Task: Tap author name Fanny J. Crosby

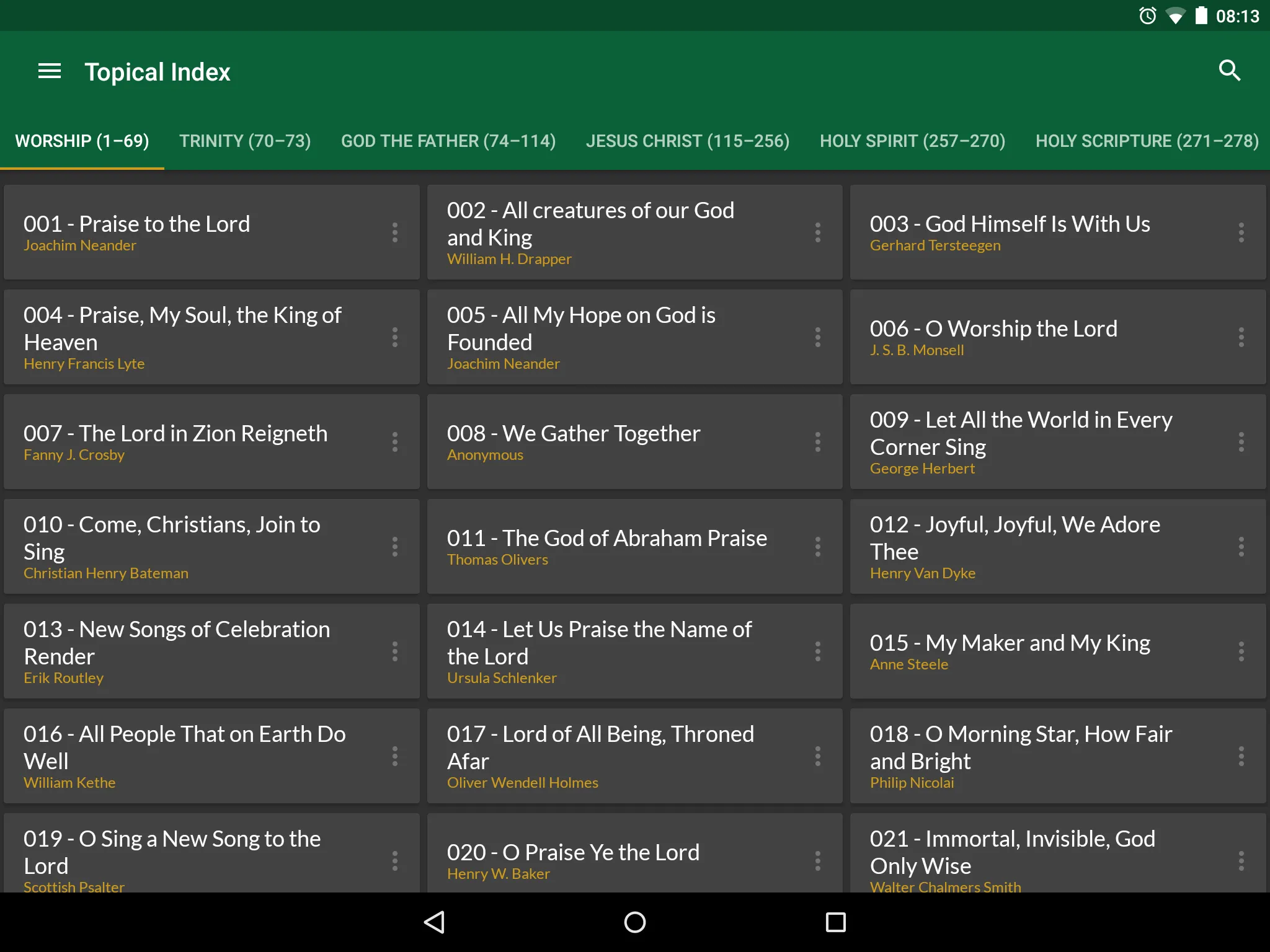Action: pyautogui.click(x=74, y=455)
